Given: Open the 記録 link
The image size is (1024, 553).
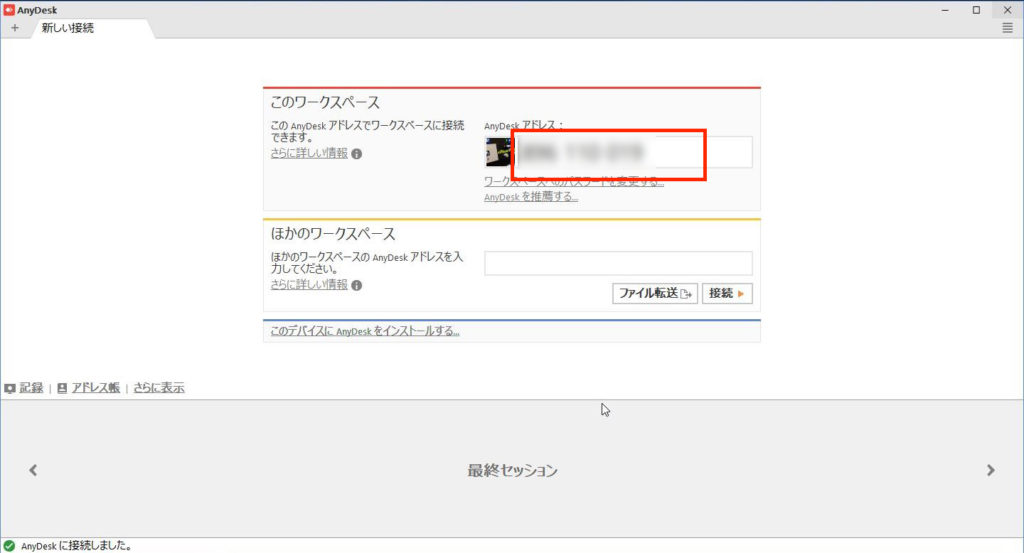Looking at the screenshot, I should point(31,388).
